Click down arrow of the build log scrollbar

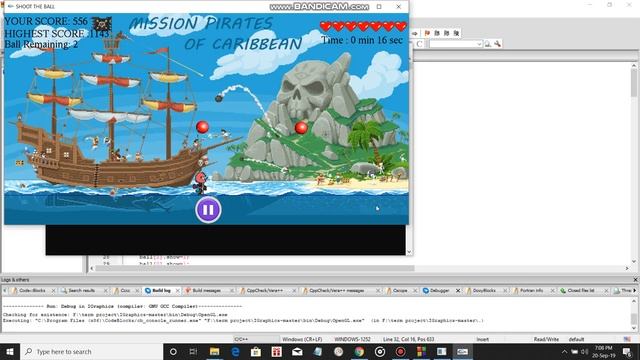[634, 328]
